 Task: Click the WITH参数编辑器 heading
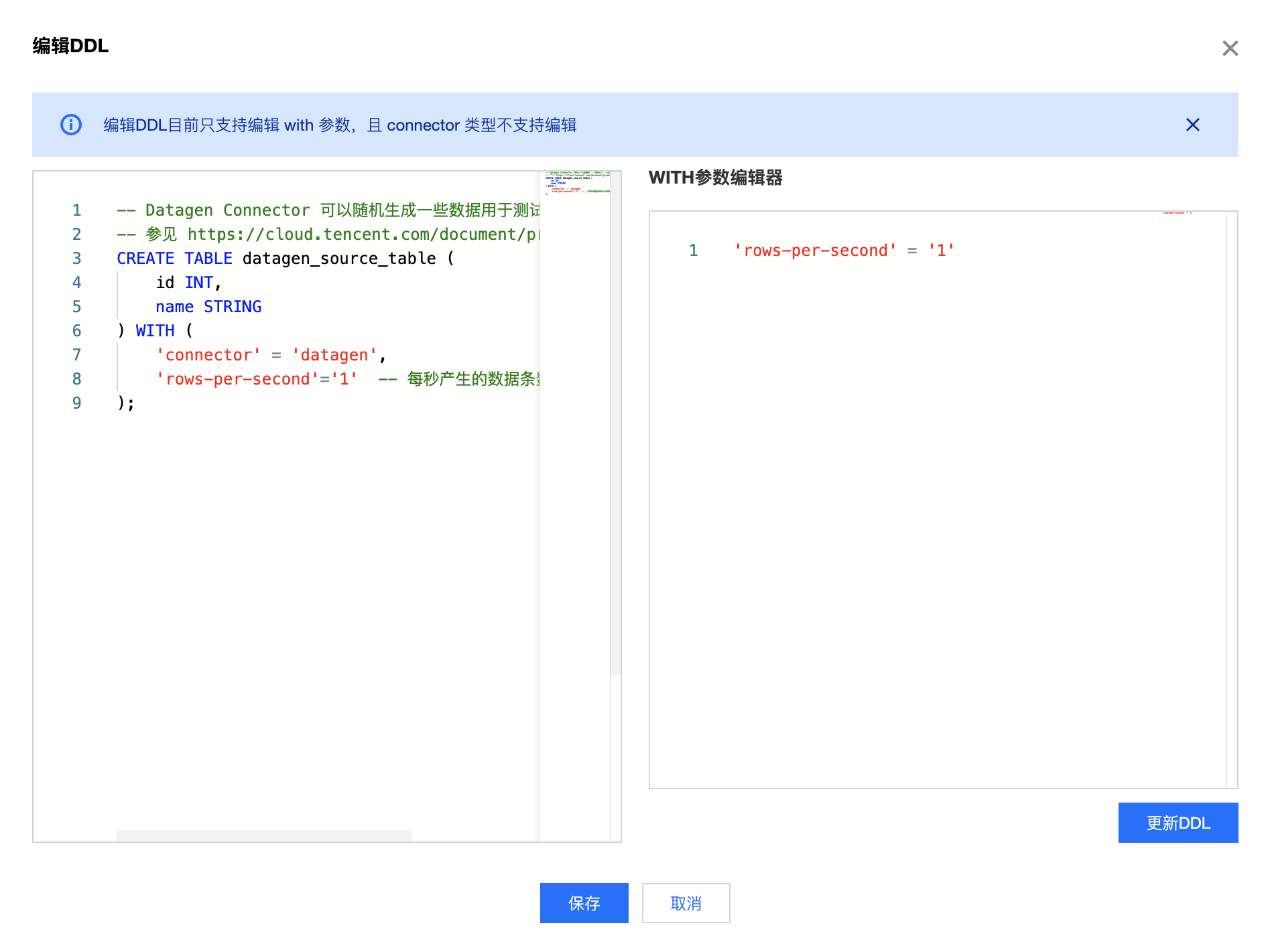pos(715,178)
